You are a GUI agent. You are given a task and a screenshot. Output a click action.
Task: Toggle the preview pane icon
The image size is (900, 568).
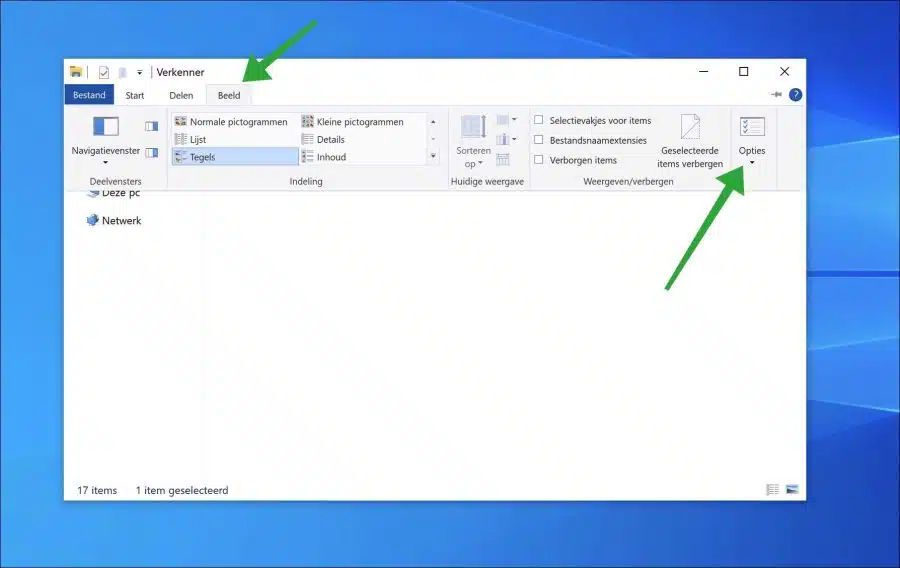(x=152, y=126)
